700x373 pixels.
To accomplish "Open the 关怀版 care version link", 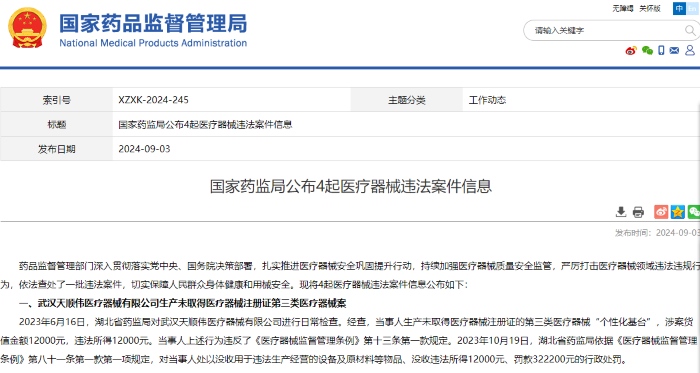I will click(650, 8).
